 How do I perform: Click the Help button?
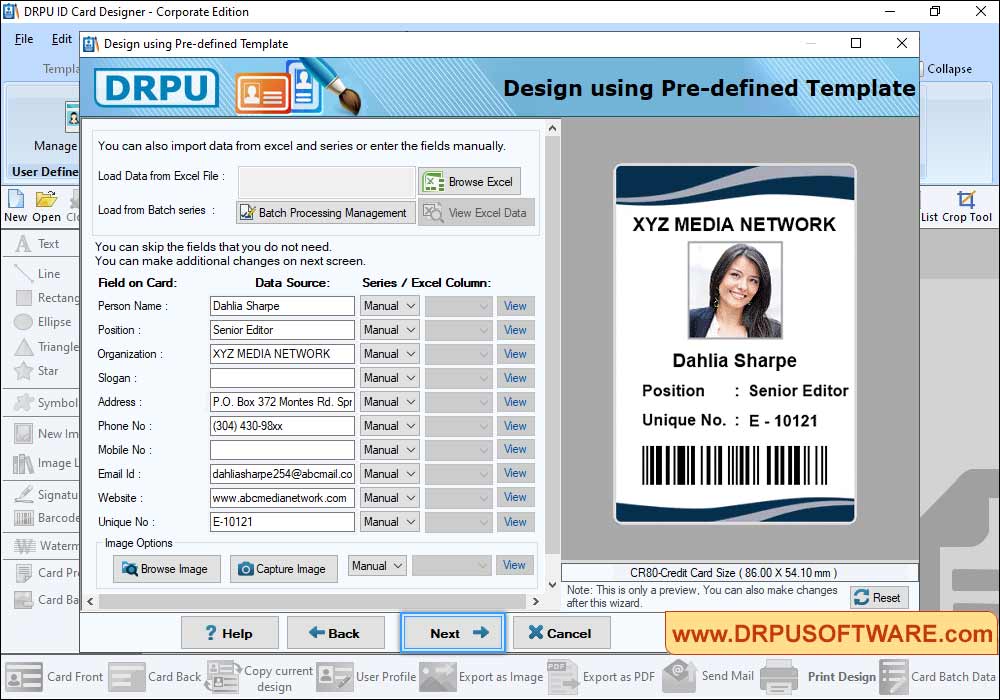(230, 633)
